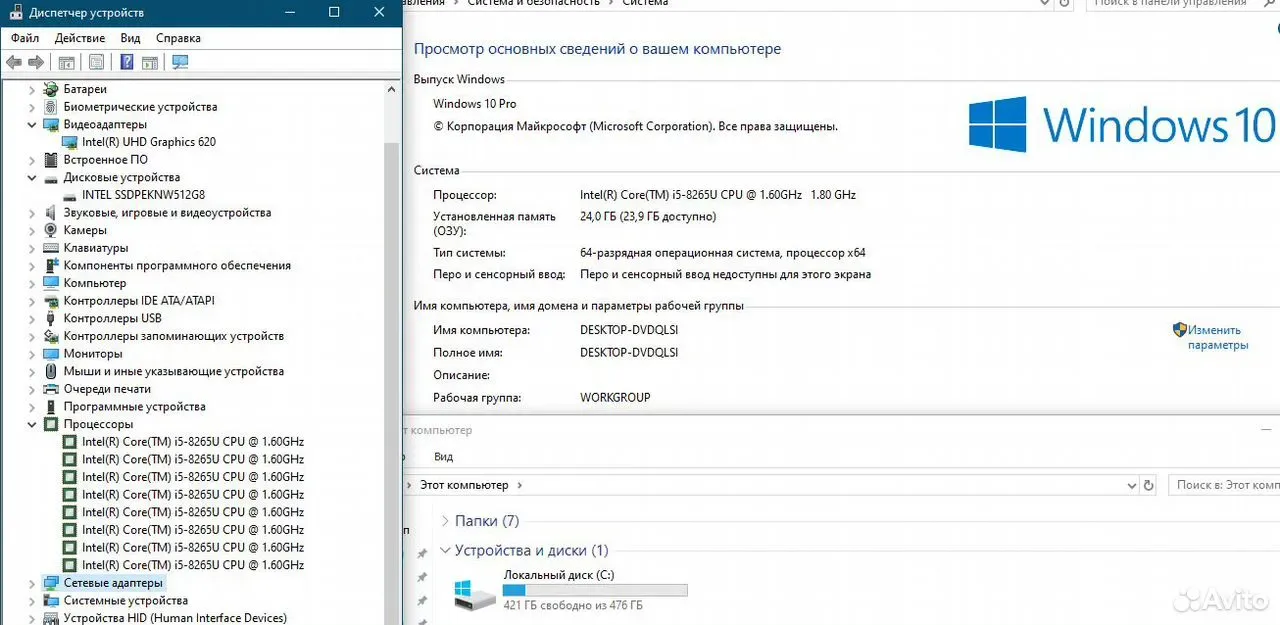Click the Intel(R) UHD Graphics 620 label
The height and width of the screenshot is (625, 1280).
(x=149, y=142)
